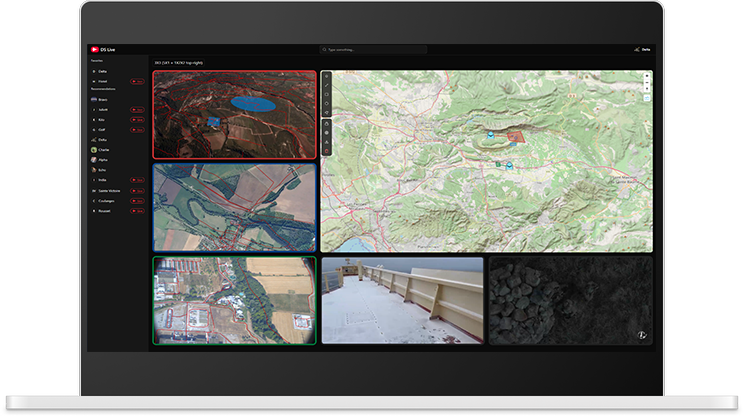Open the Delta user menu at top right
Viewport: 744px width, 416px height.
click(642, 49)
